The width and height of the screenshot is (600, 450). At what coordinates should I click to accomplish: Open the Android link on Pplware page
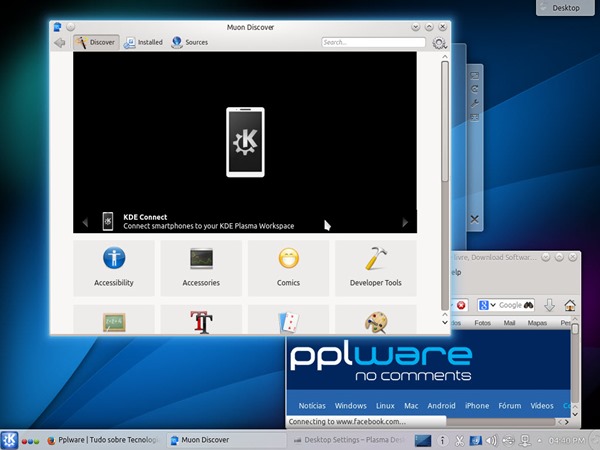(441, 406)
